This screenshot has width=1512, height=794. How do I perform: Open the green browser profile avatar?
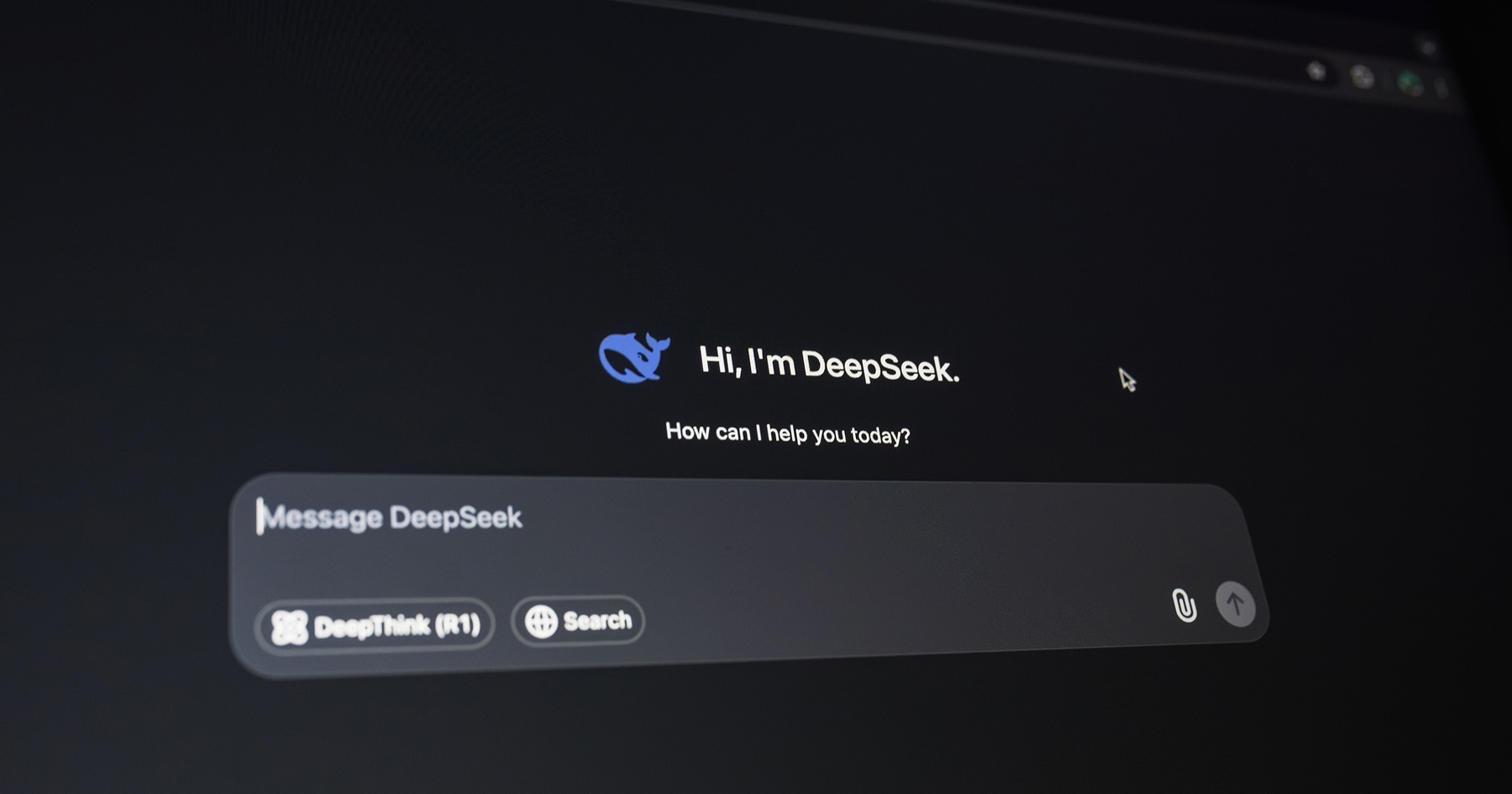1410,82
